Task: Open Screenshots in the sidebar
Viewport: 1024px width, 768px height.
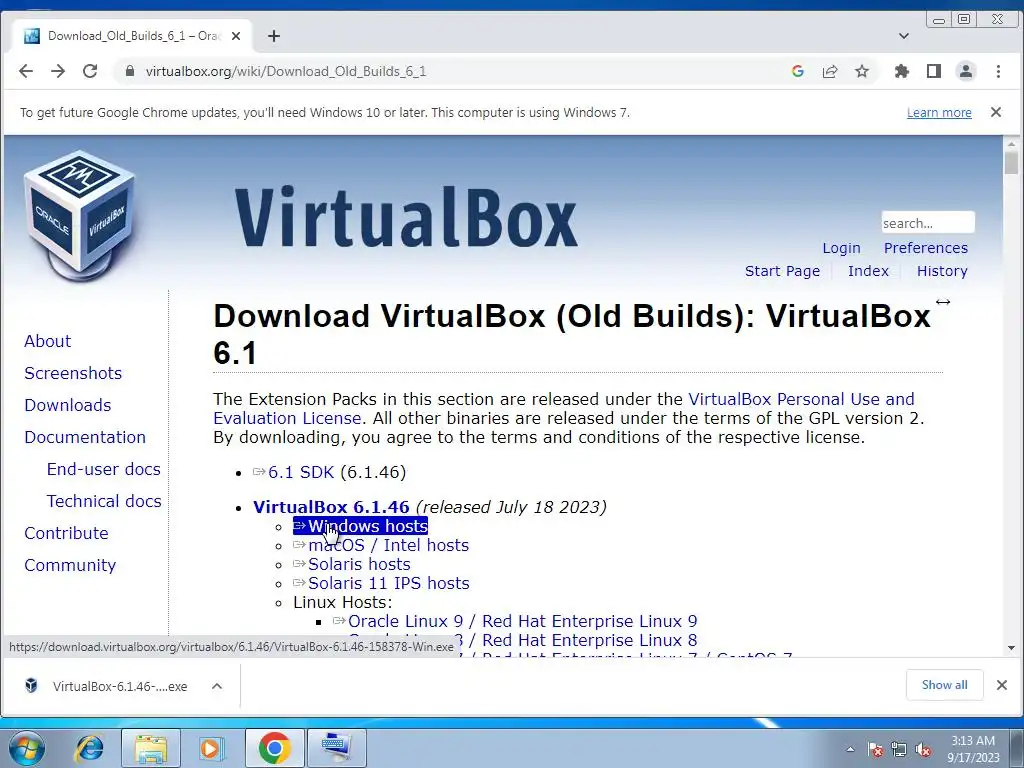Action: click(x=73, y=373)
